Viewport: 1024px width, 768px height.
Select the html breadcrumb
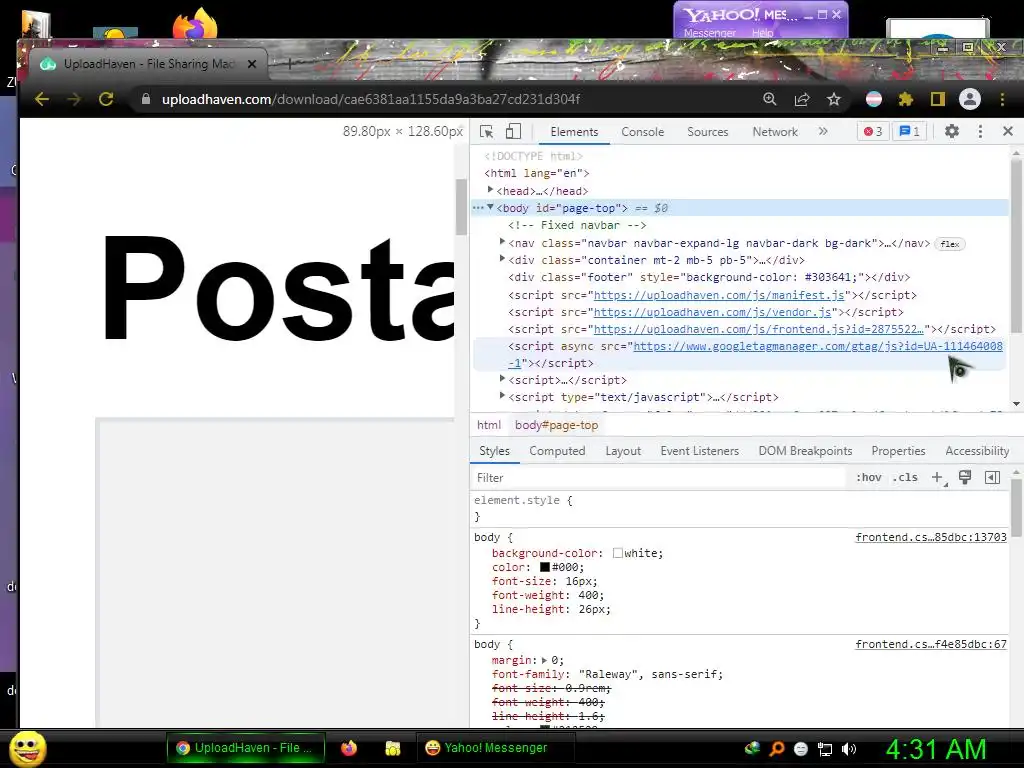pyautogui.click(x=489, y=425)
